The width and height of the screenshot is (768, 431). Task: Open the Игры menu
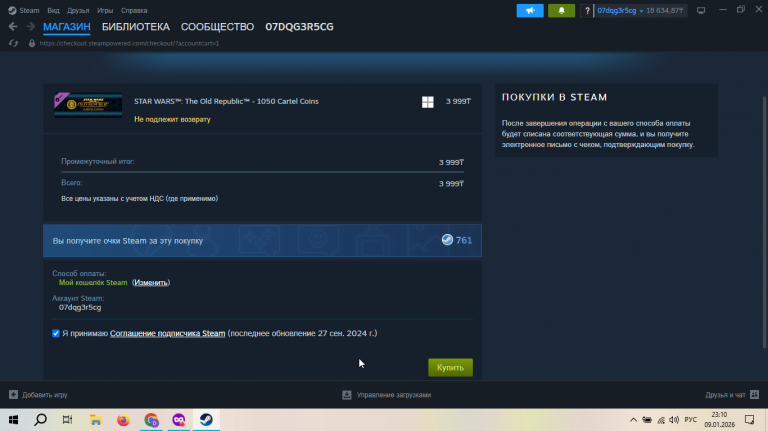point(105,10)
